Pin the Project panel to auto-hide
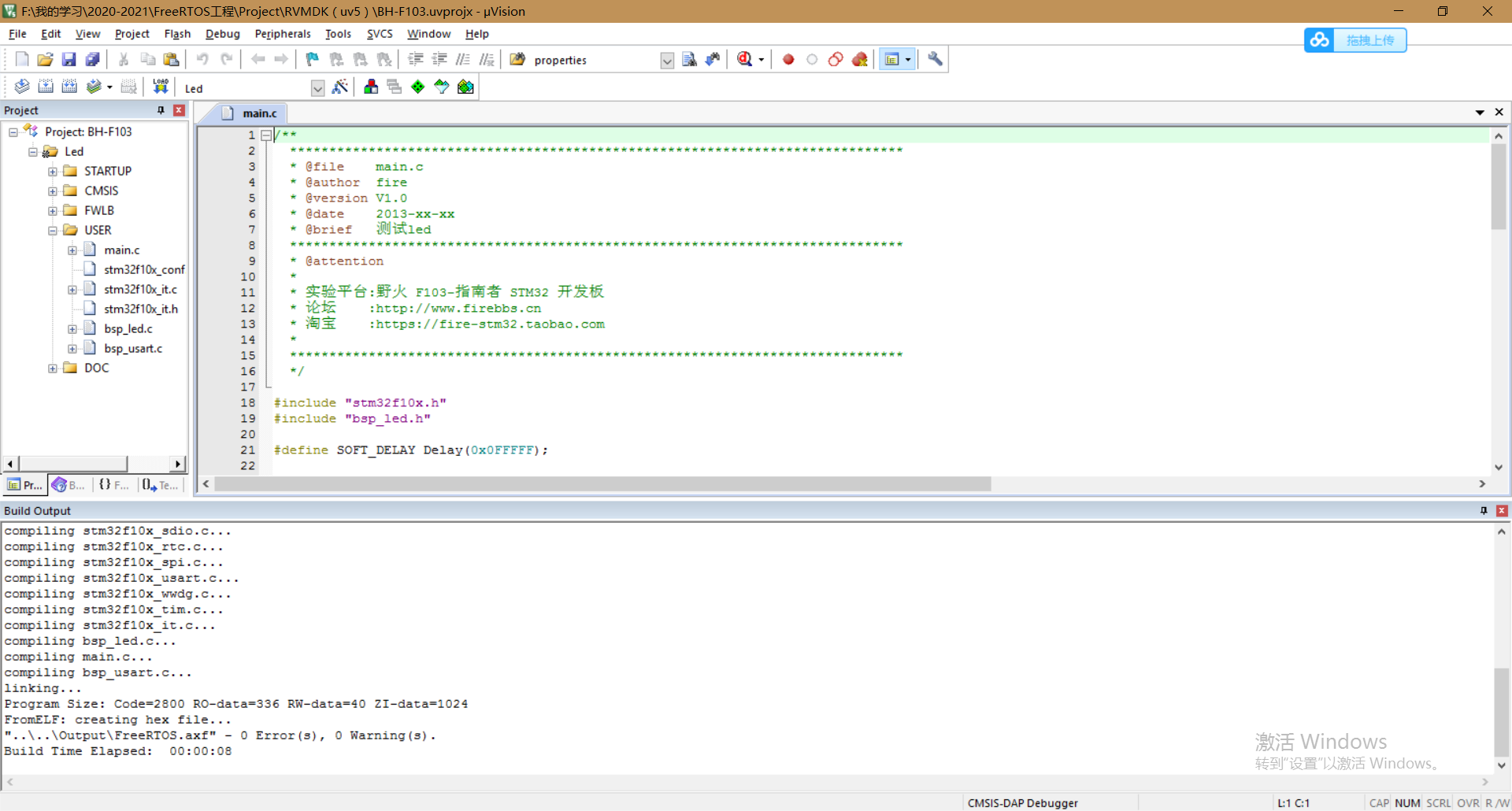 coord(160,110)
